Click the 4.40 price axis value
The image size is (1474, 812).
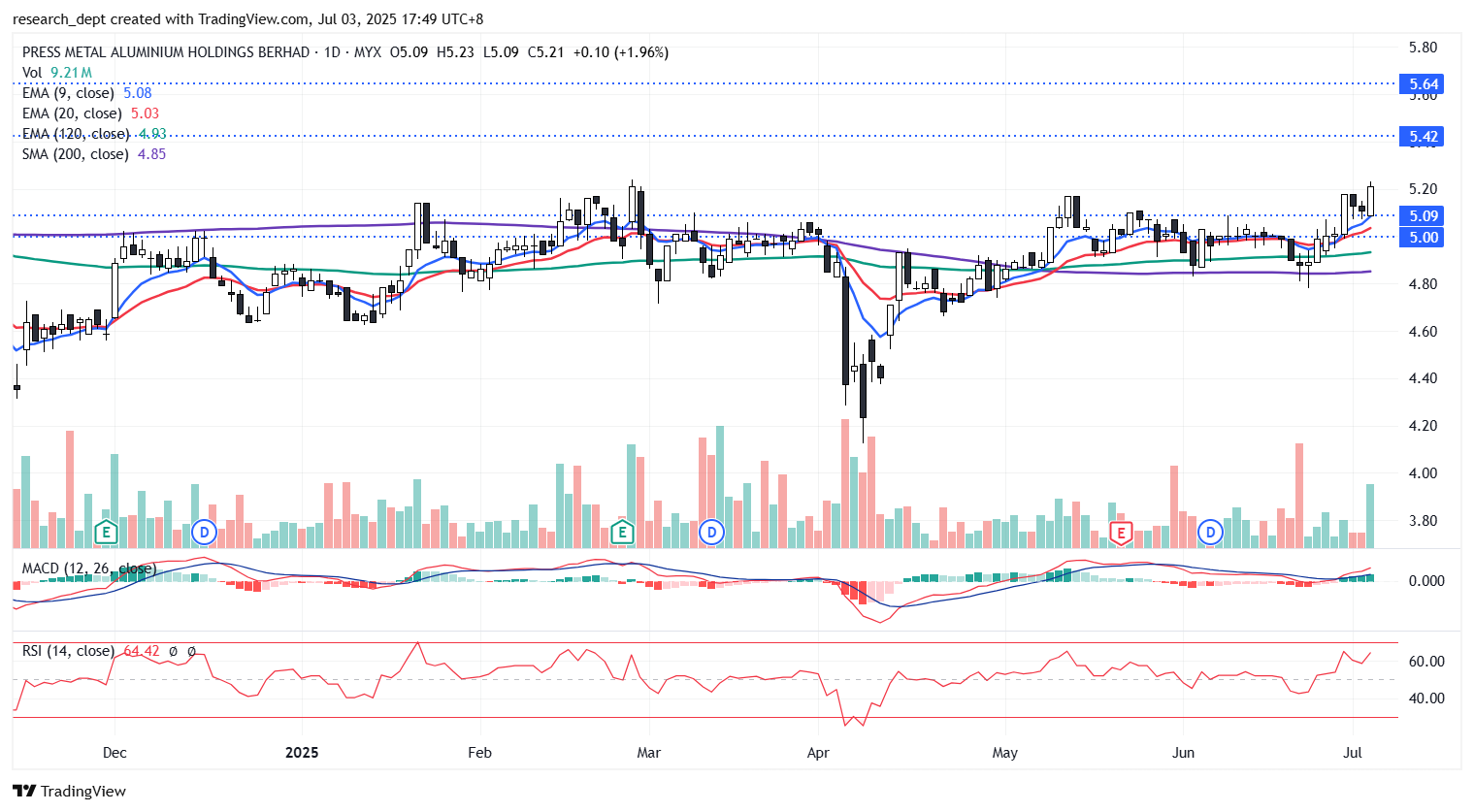[1423, 378]
